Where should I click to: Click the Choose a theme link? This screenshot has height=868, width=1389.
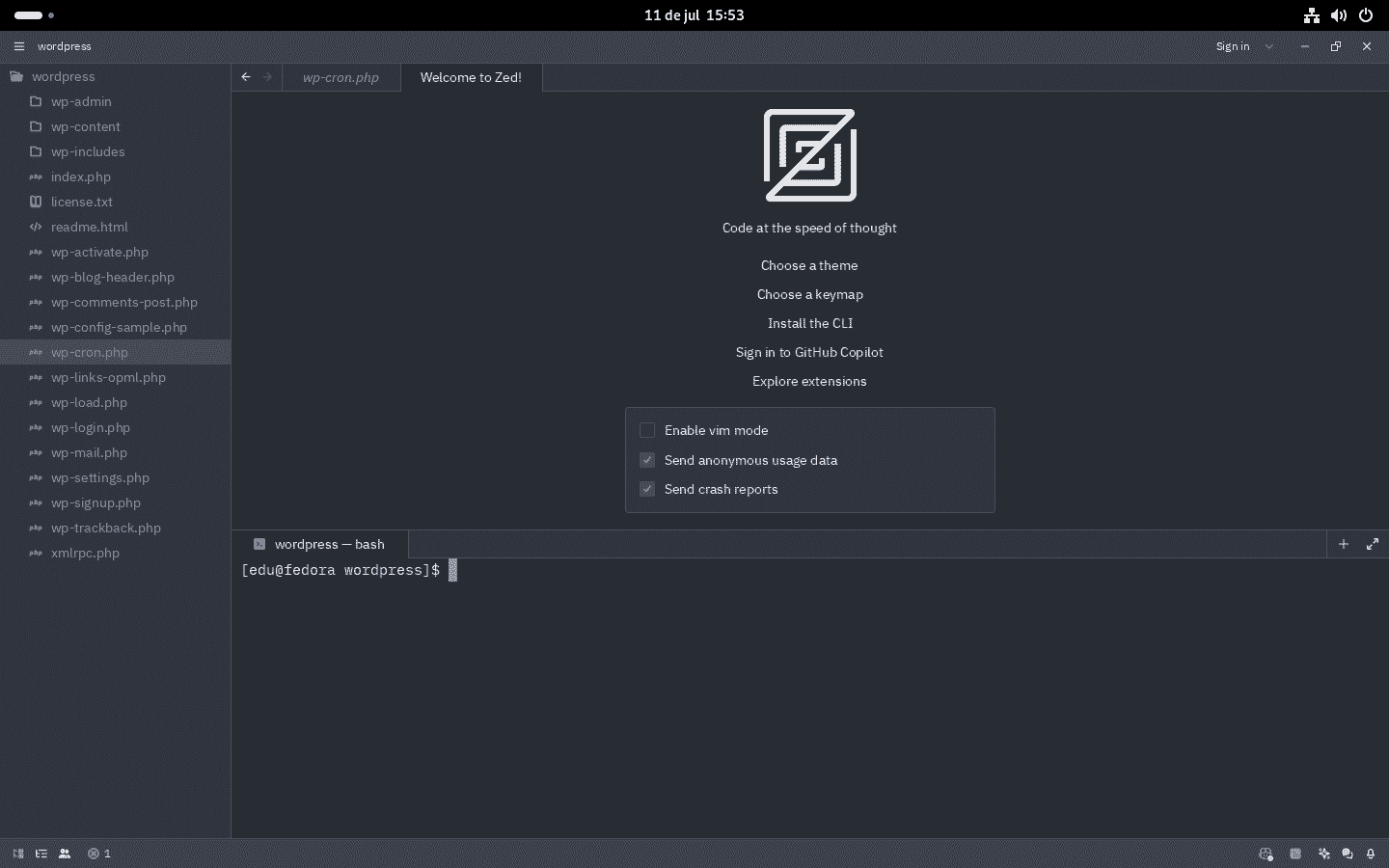coord(809,265)
